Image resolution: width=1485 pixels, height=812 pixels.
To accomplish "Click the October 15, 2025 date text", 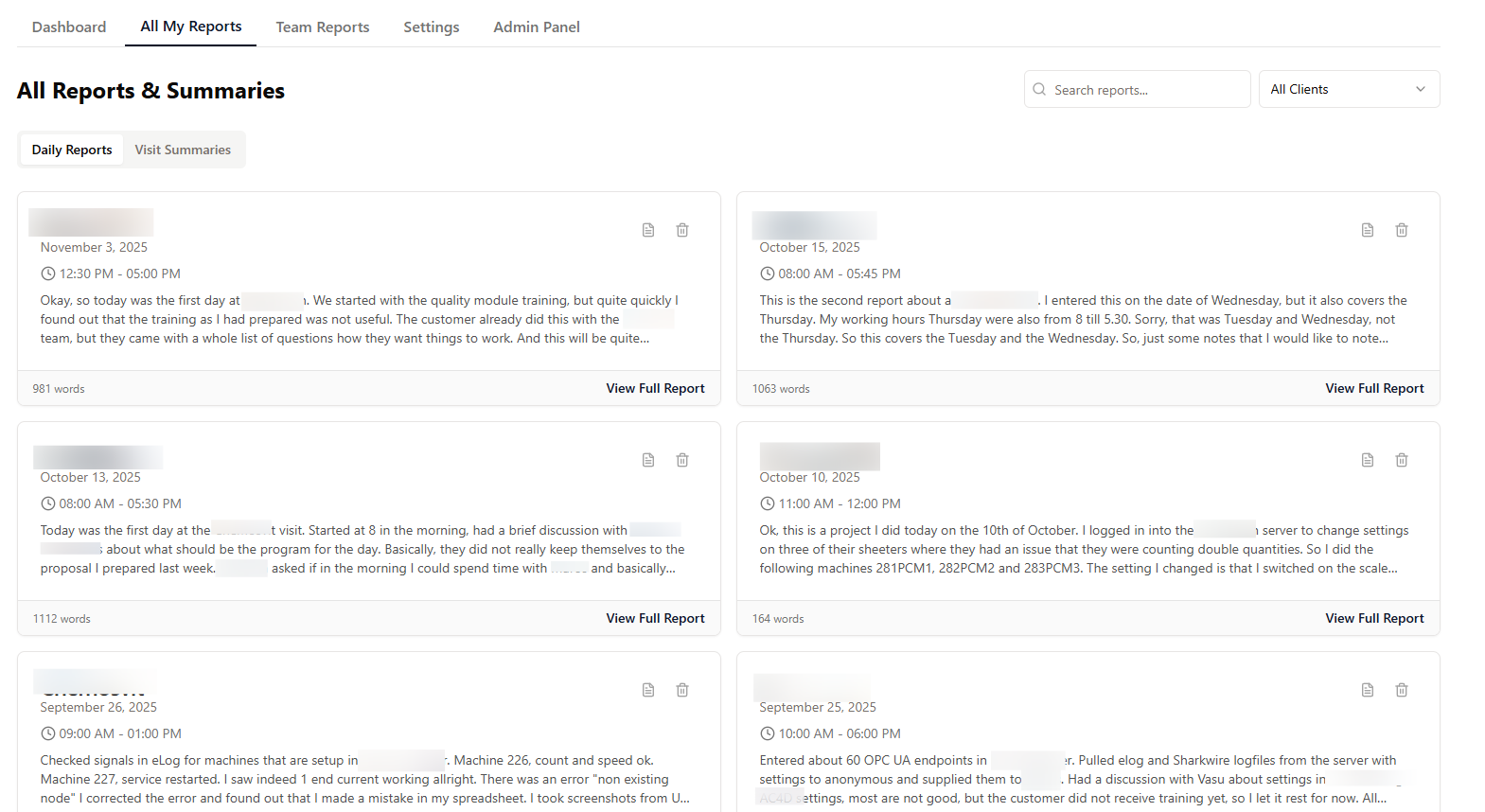I will (809, 247).
